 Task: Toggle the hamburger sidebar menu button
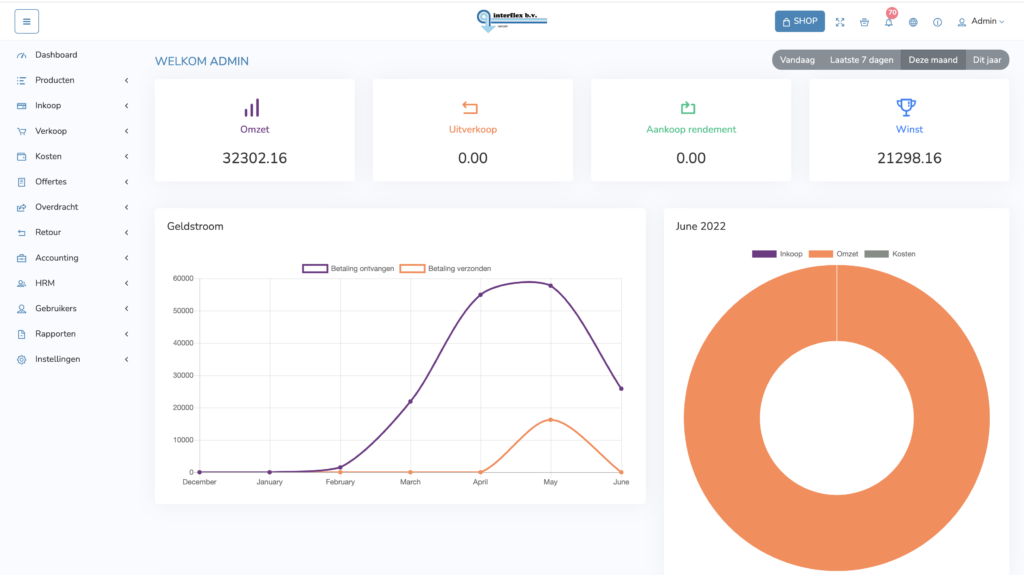tap(27, 22)
